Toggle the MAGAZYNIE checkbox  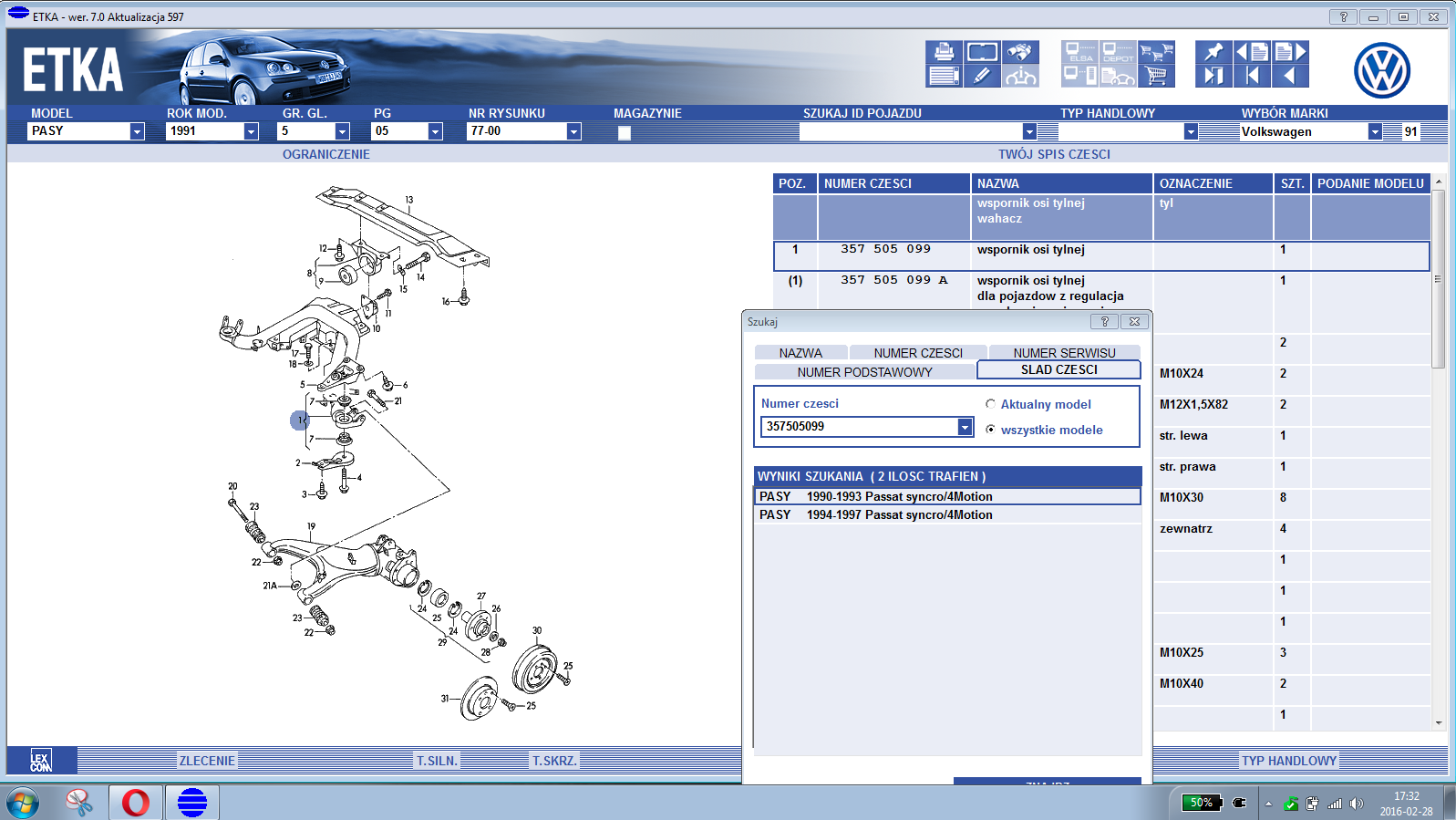click(x=625, y=132)
